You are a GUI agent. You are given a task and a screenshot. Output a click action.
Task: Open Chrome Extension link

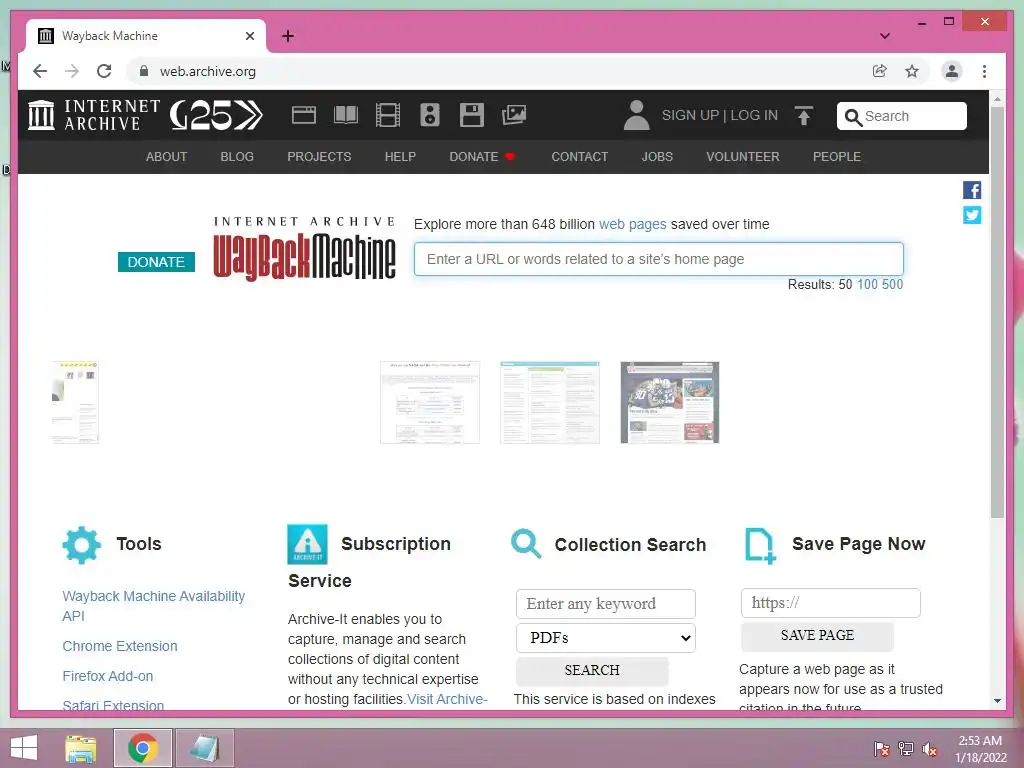(x=120, y=646)
